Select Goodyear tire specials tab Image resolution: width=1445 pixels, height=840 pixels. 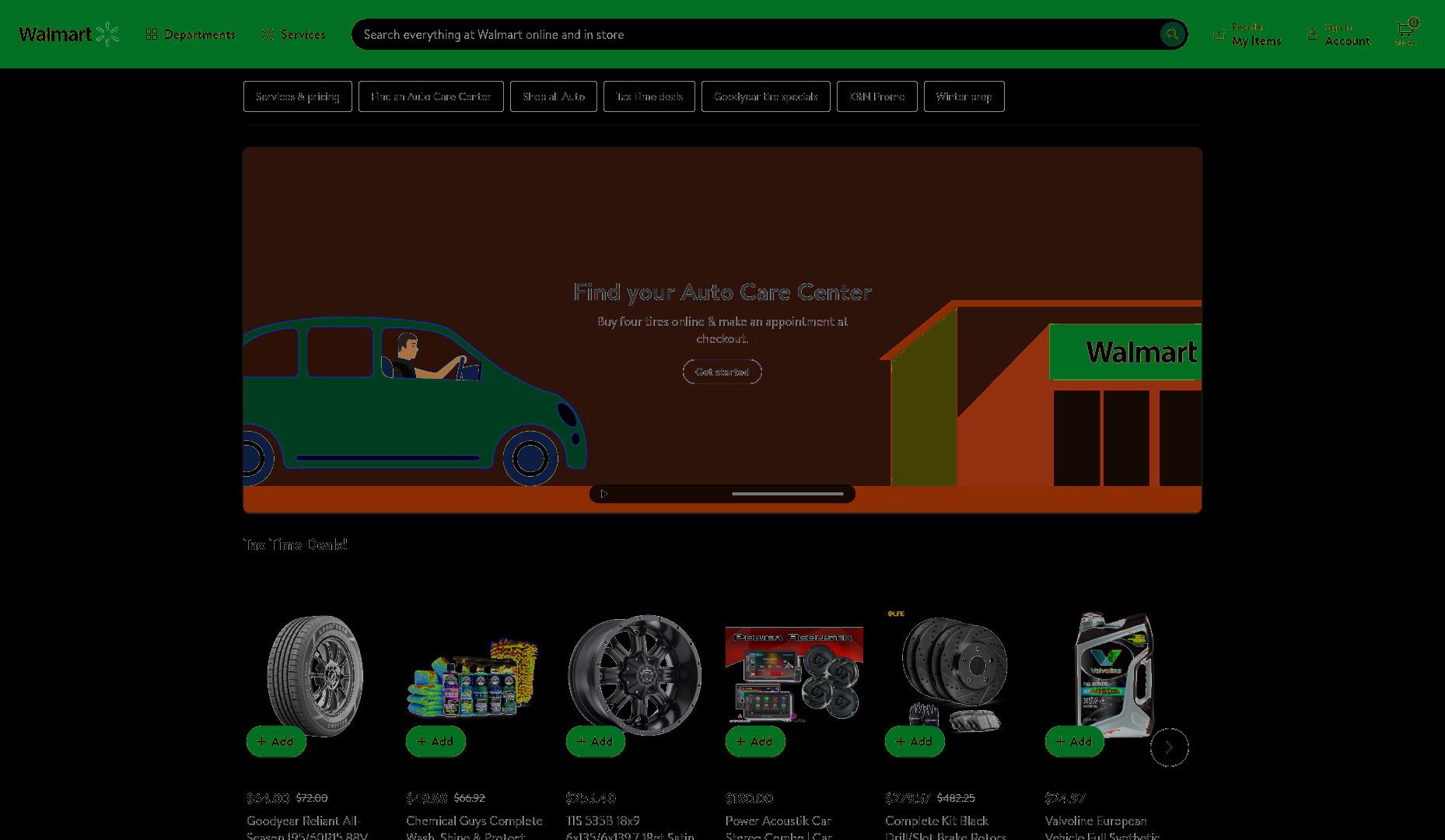tap(766, 96)
